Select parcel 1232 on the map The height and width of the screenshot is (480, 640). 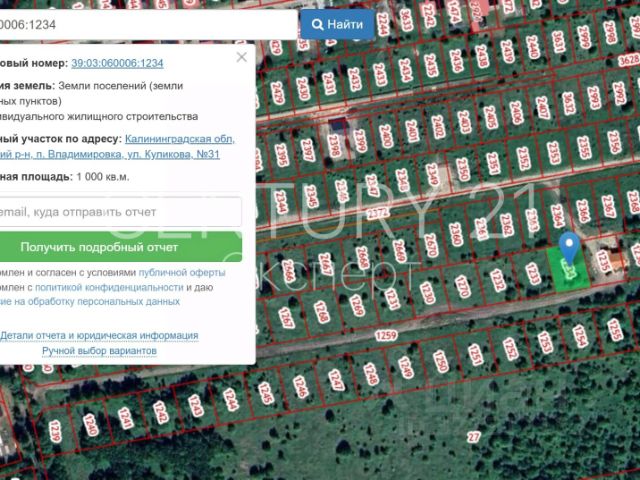click(x=497, y=280)
